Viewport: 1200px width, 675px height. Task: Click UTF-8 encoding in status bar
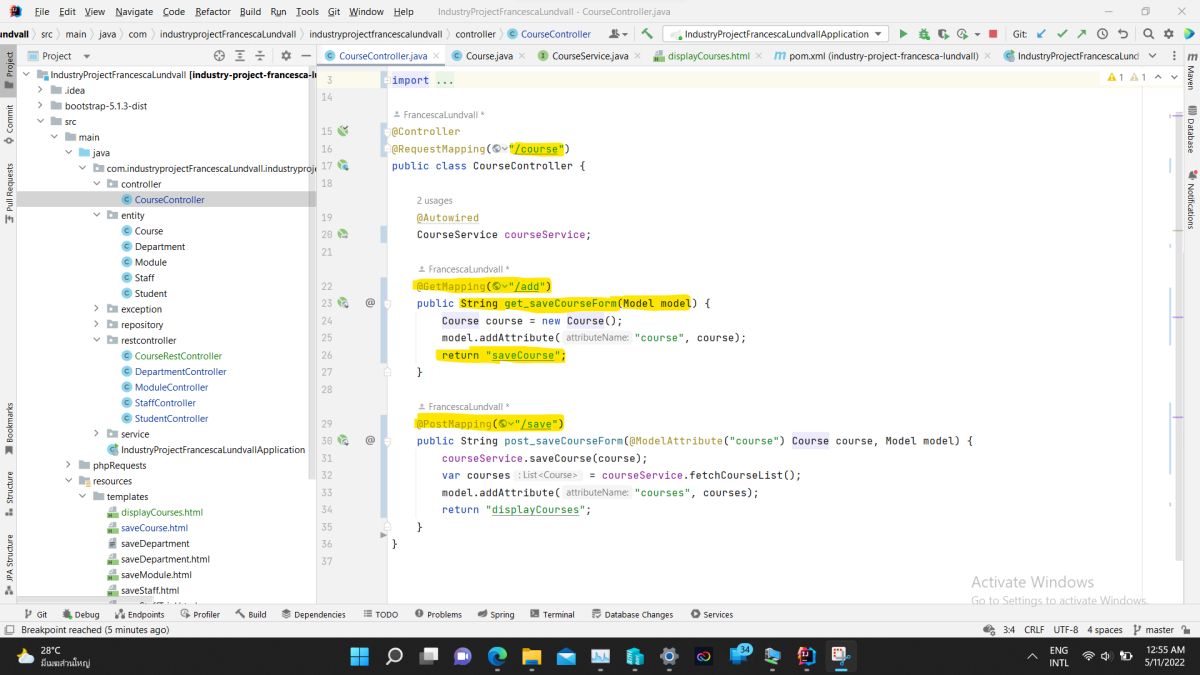click(x=1065, y=630)
